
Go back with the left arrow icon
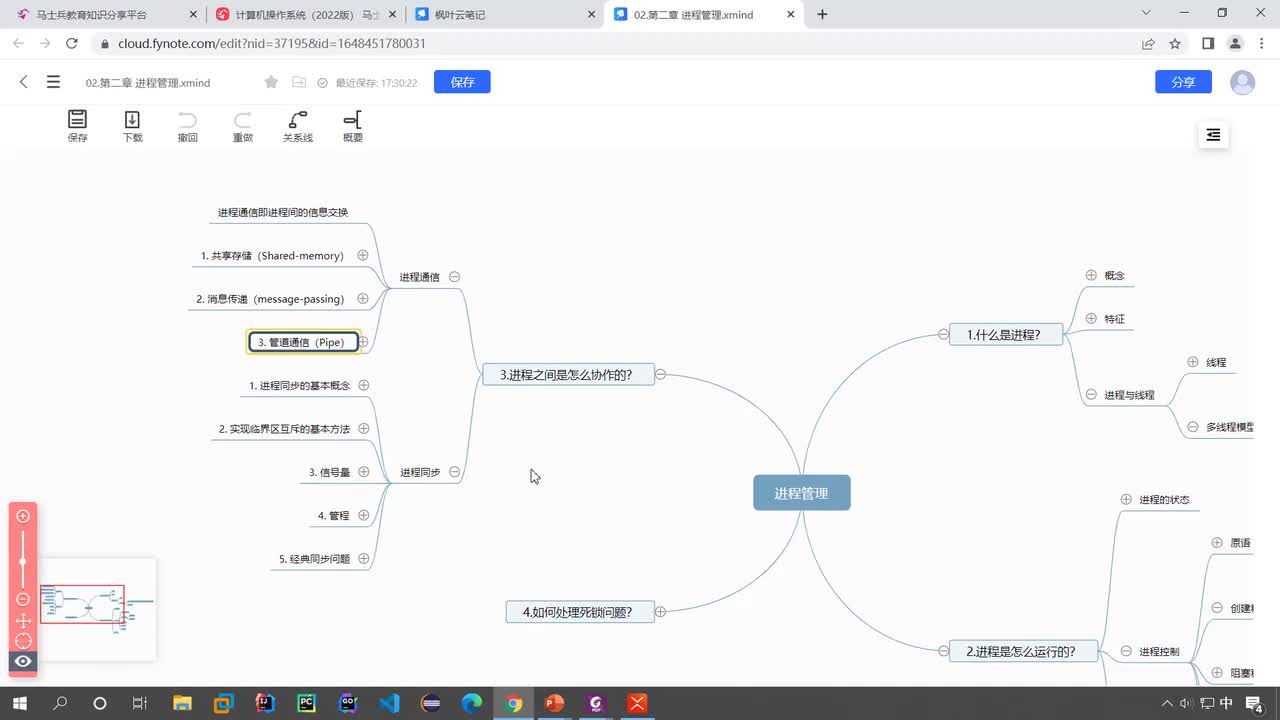click(24, 82)
